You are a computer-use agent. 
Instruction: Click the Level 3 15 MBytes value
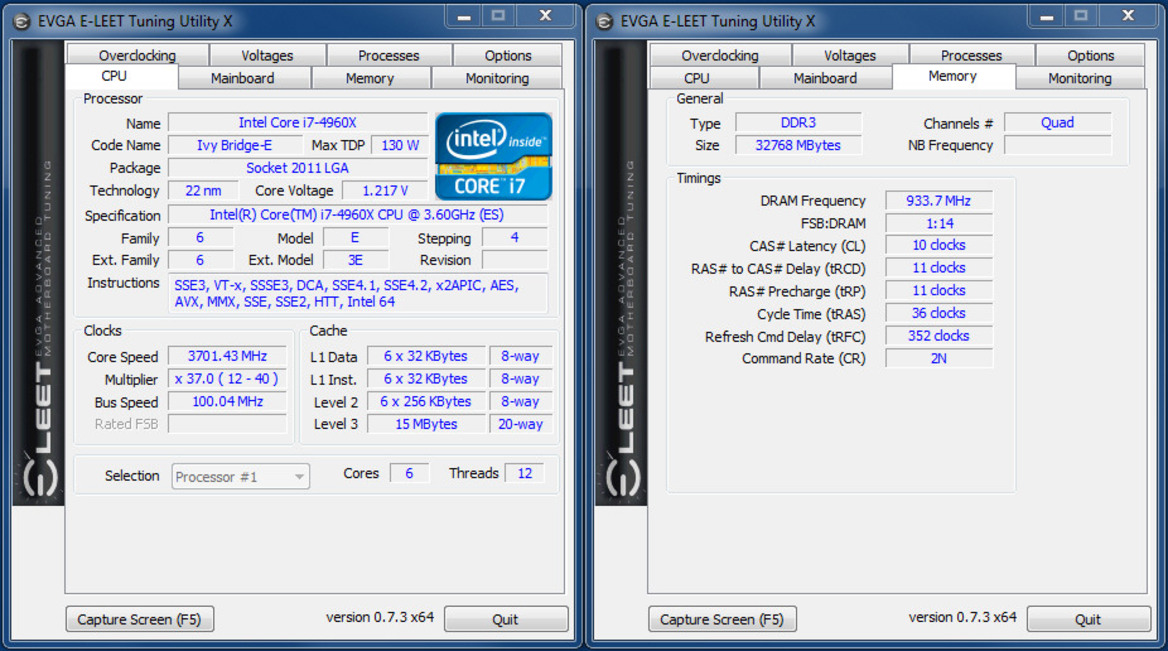(426, 424)
